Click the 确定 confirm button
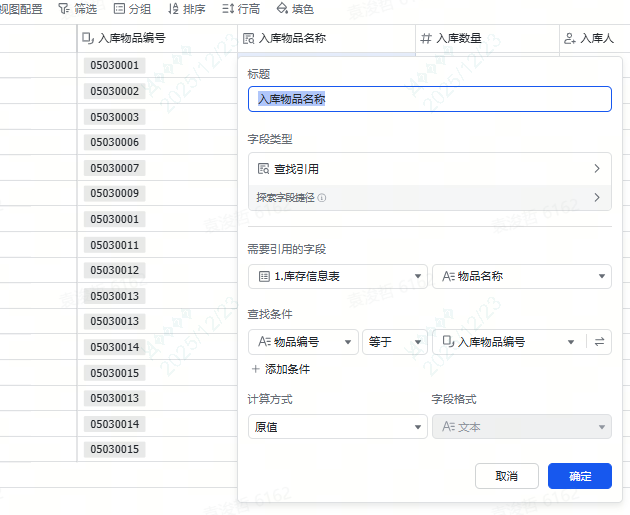 (579, 476)
